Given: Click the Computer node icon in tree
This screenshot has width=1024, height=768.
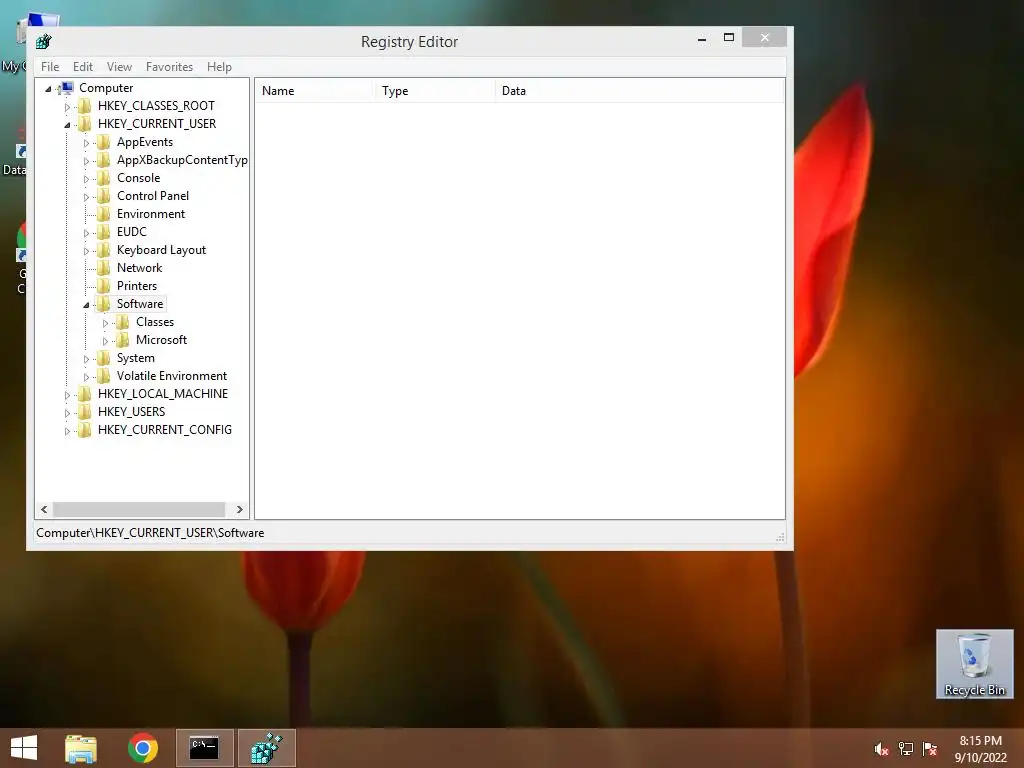Looking at the screenshot, I should [66, 88].
